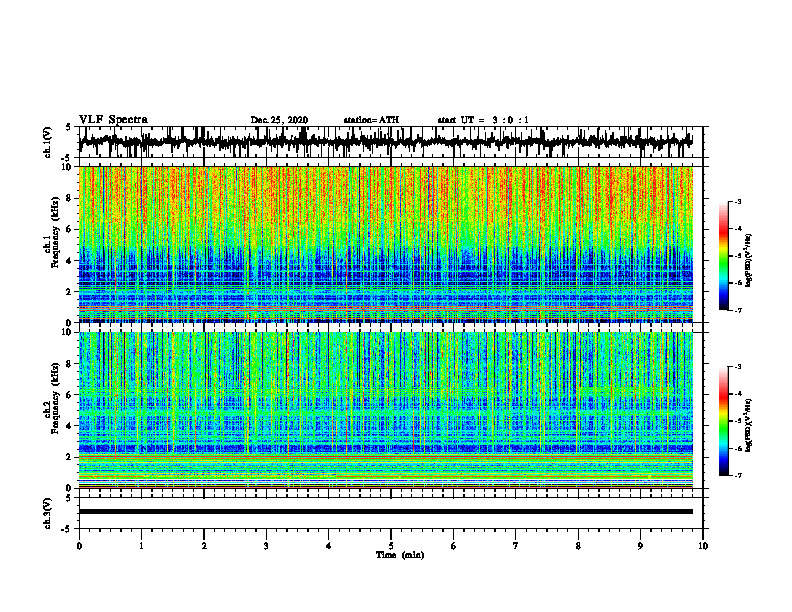
Task: Select the ch.1 color bar "log(PSD)" title
Action: tap(749, 261)
